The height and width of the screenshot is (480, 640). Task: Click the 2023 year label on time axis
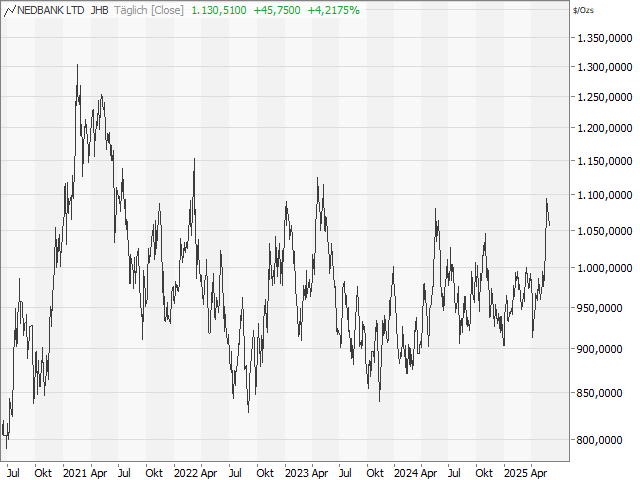click(x=297, y=473)
